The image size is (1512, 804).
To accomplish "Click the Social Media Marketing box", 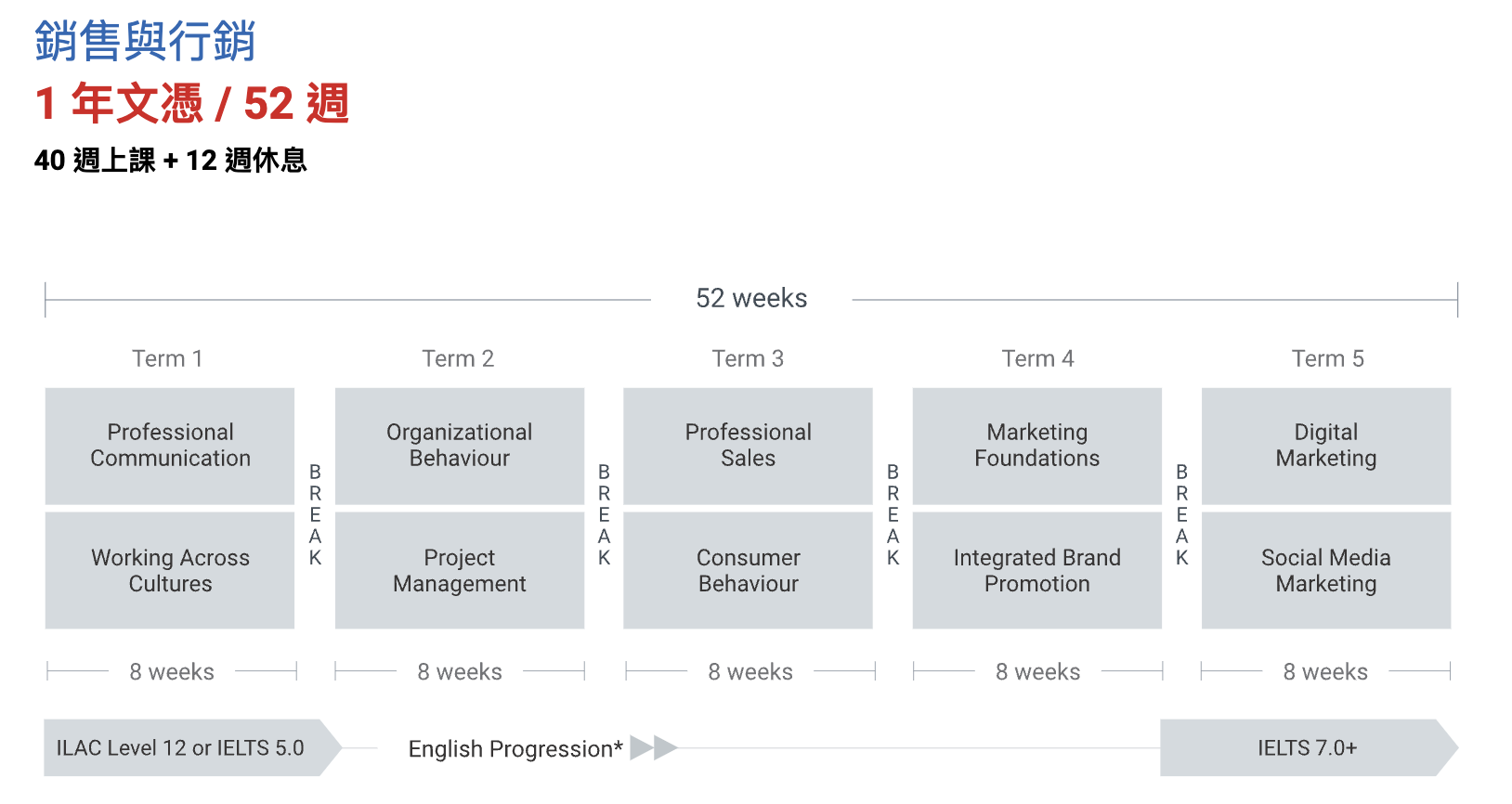I will pyautogui.click(x=1325, y=570).
